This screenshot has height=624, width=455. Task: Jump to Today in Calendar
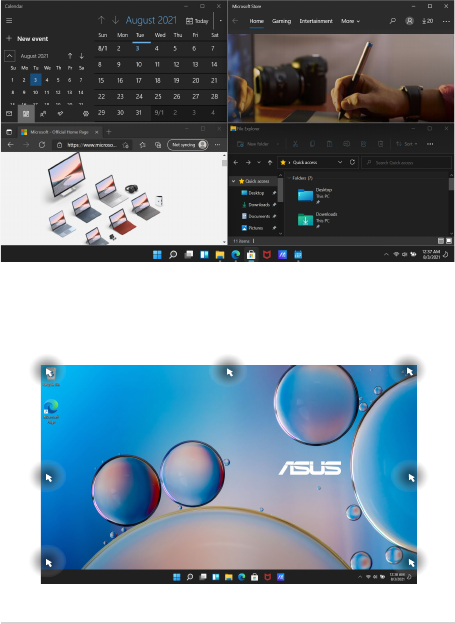(x=197, y=21)
